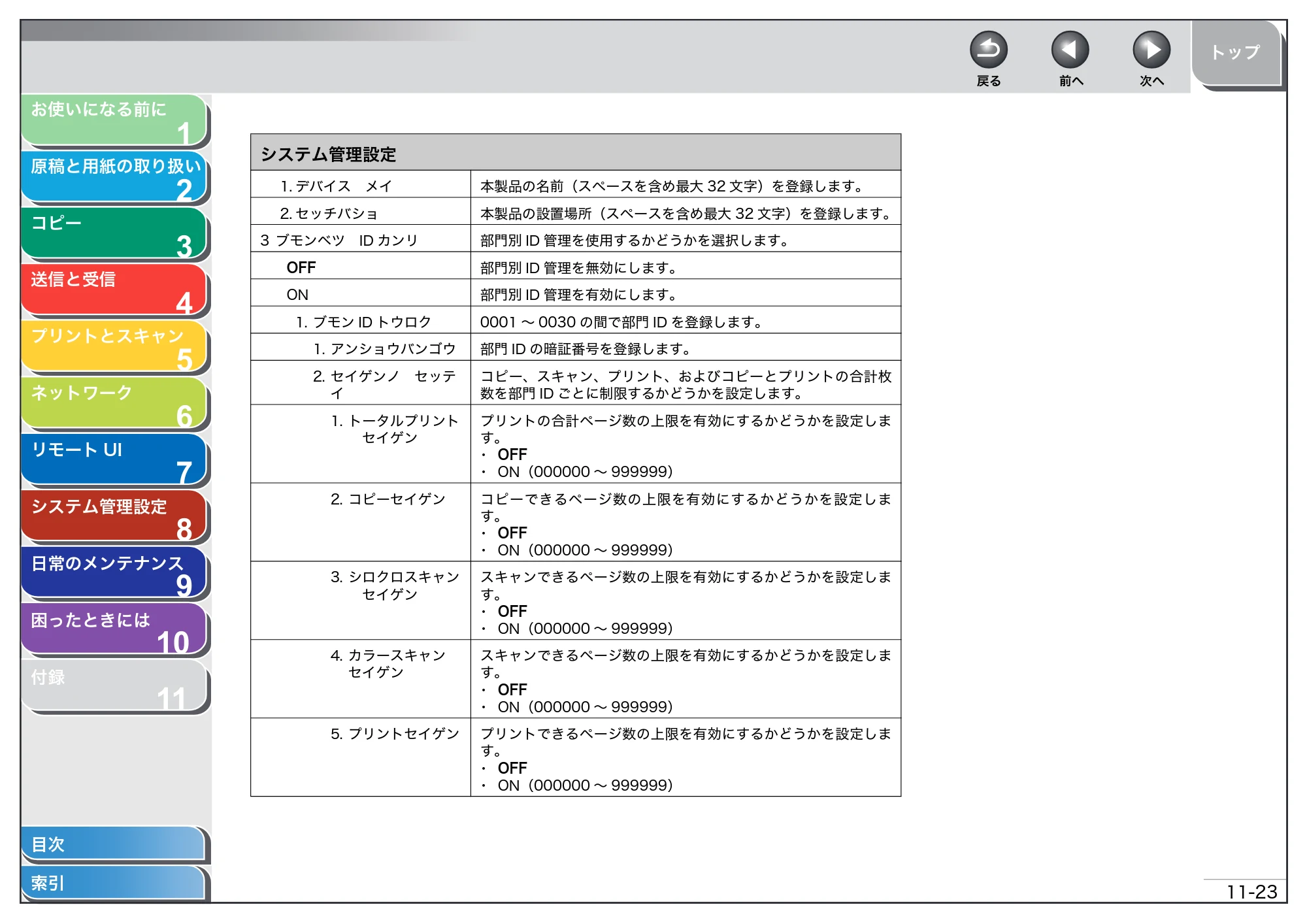
Task: Click the 4. カラースキャン セイゲン cell
Action: 361,680
